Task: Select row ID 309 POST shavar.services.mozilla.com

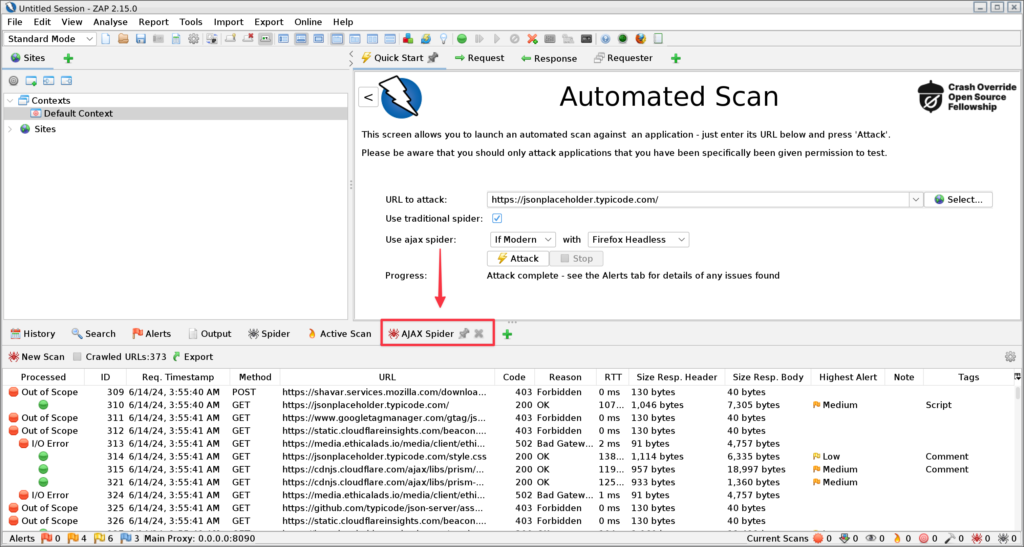Action: tap(509, 392)
